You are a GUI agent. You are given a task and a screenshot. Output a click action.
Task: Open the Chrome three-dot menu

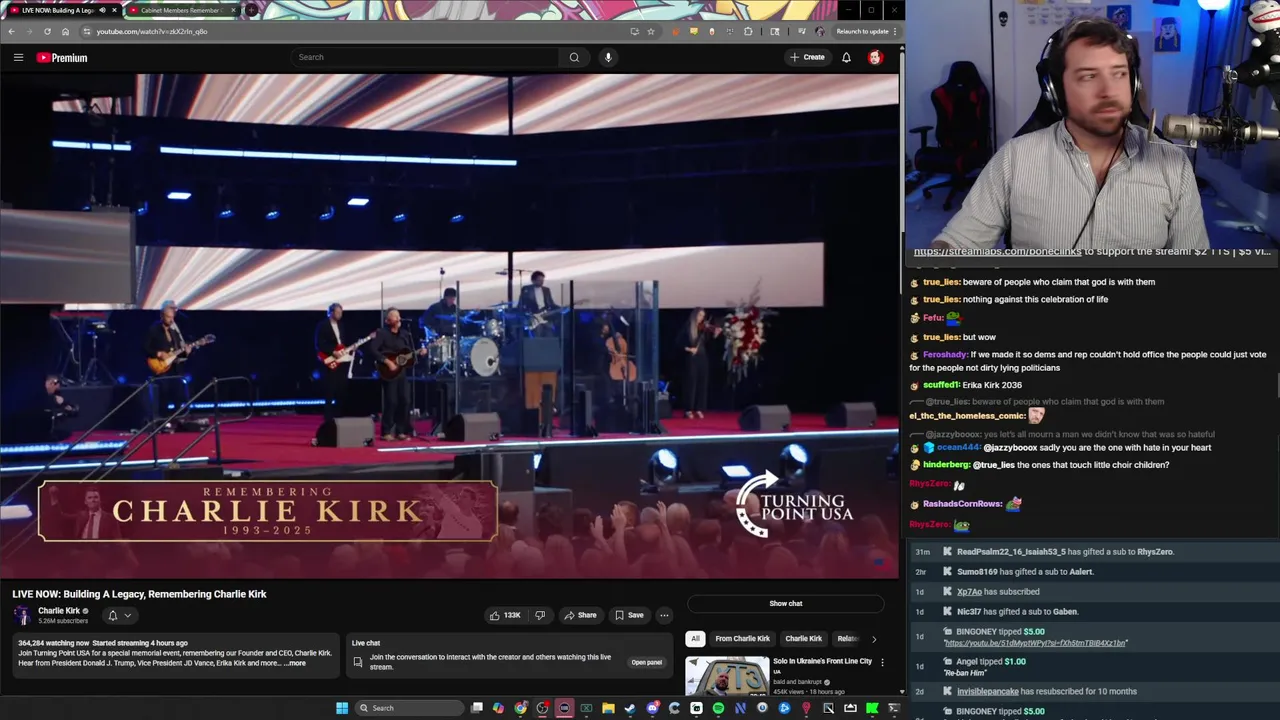tap(896, 31)
